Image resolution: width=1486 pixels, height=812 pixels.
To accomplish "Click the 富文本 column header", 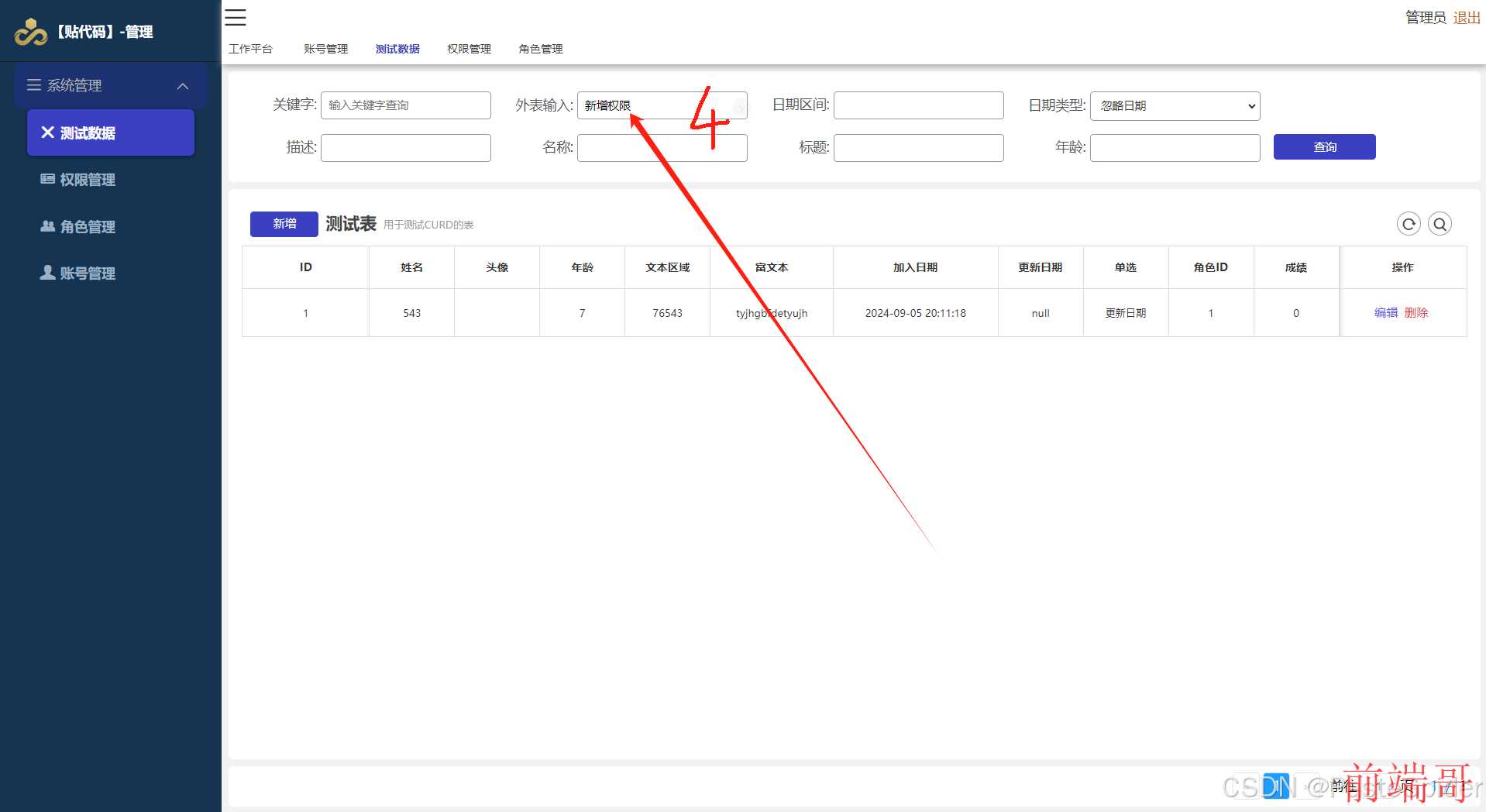I will point(772,267).
